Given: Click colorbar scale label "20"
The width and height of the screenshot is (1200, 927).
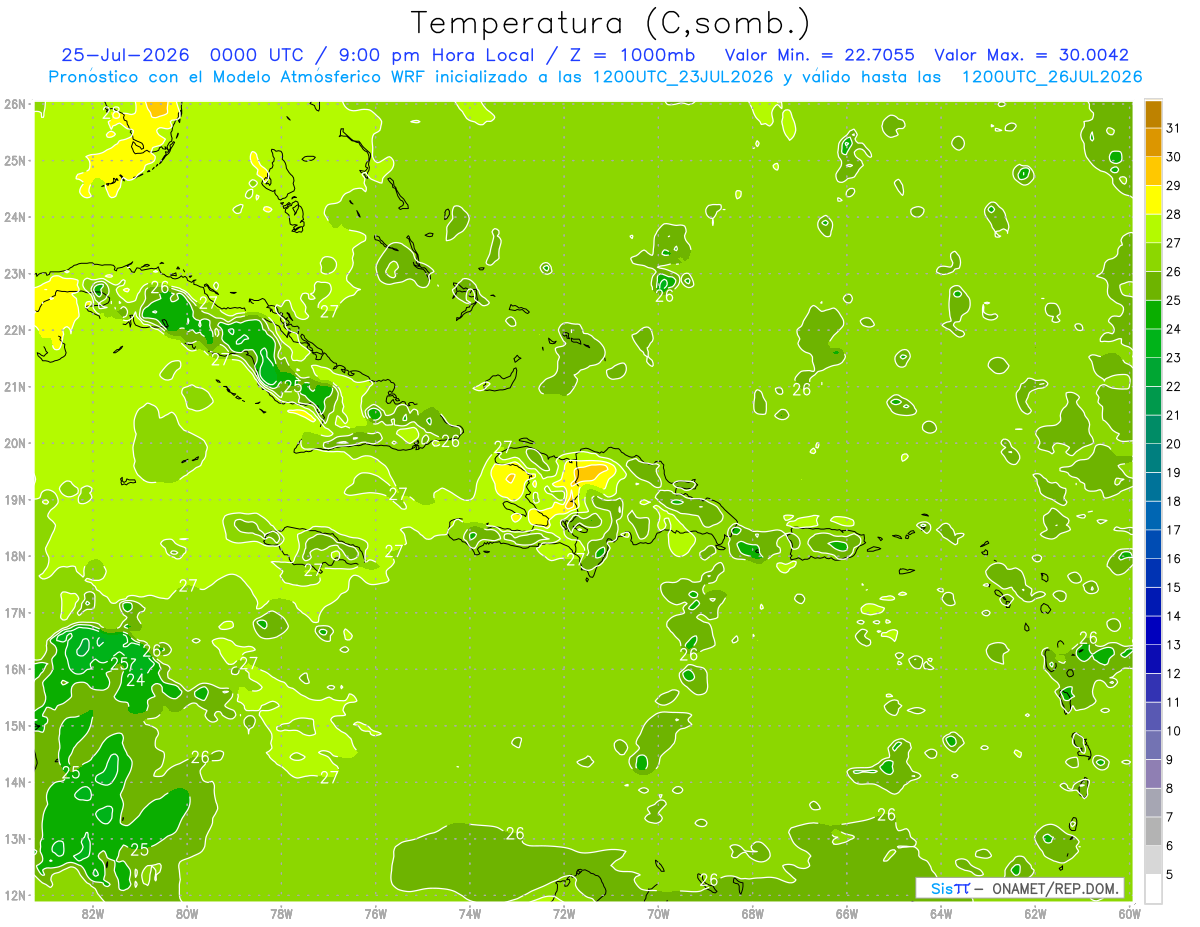Looking at the screenshot, I should point(1174,443).
